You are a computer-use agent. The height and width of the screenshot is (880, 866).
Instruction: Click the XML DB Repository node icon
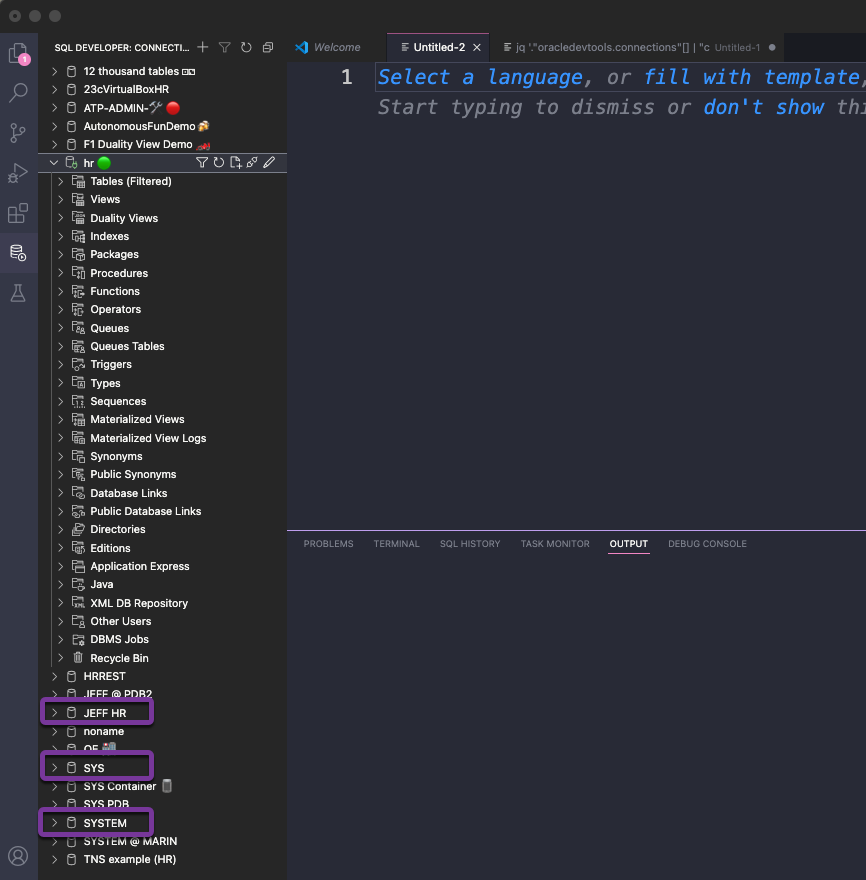[79, 603]
